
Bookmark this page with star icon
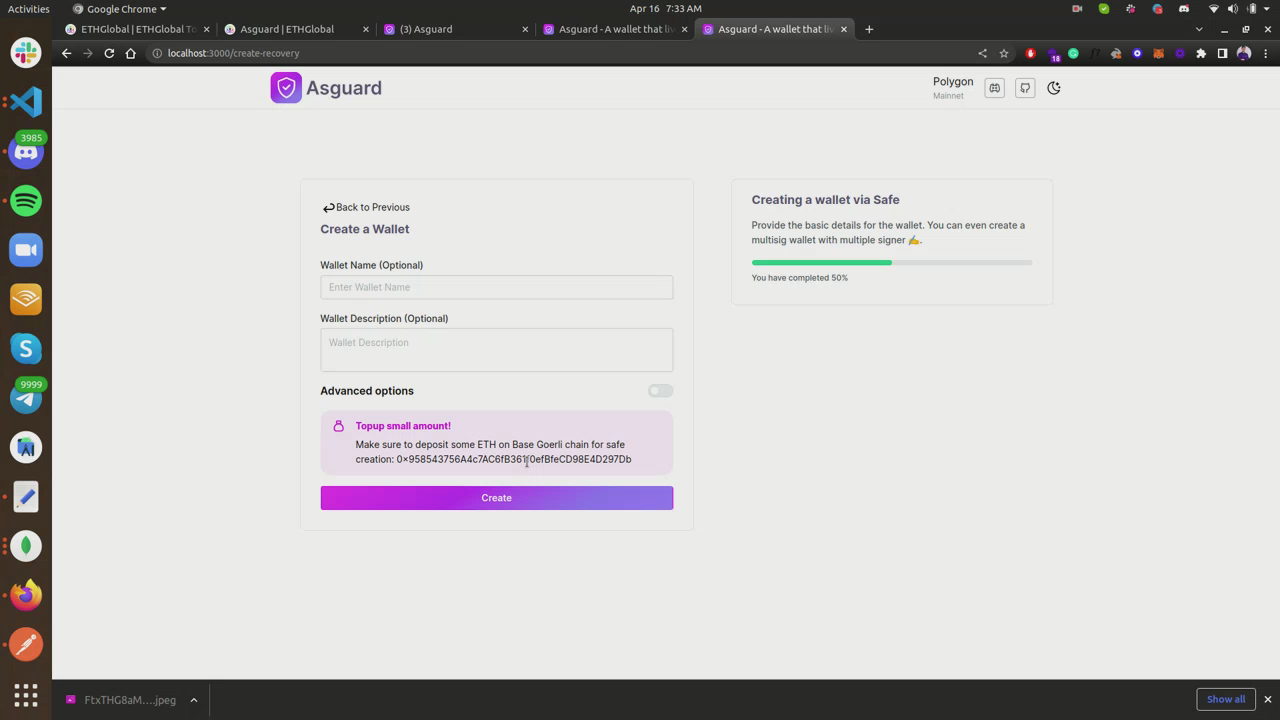coord(1004,53)
